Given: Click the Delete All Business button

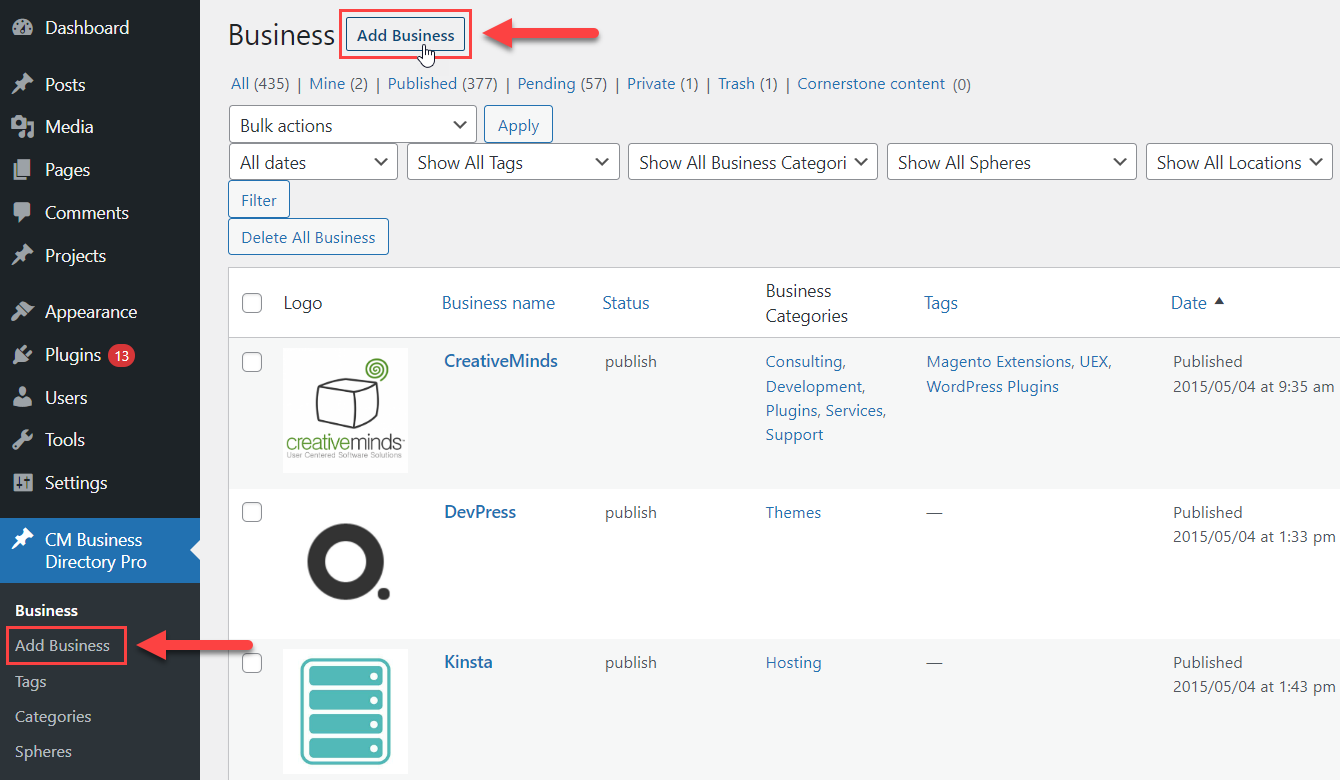Looking at the screenshot, I should coord(308,237).
